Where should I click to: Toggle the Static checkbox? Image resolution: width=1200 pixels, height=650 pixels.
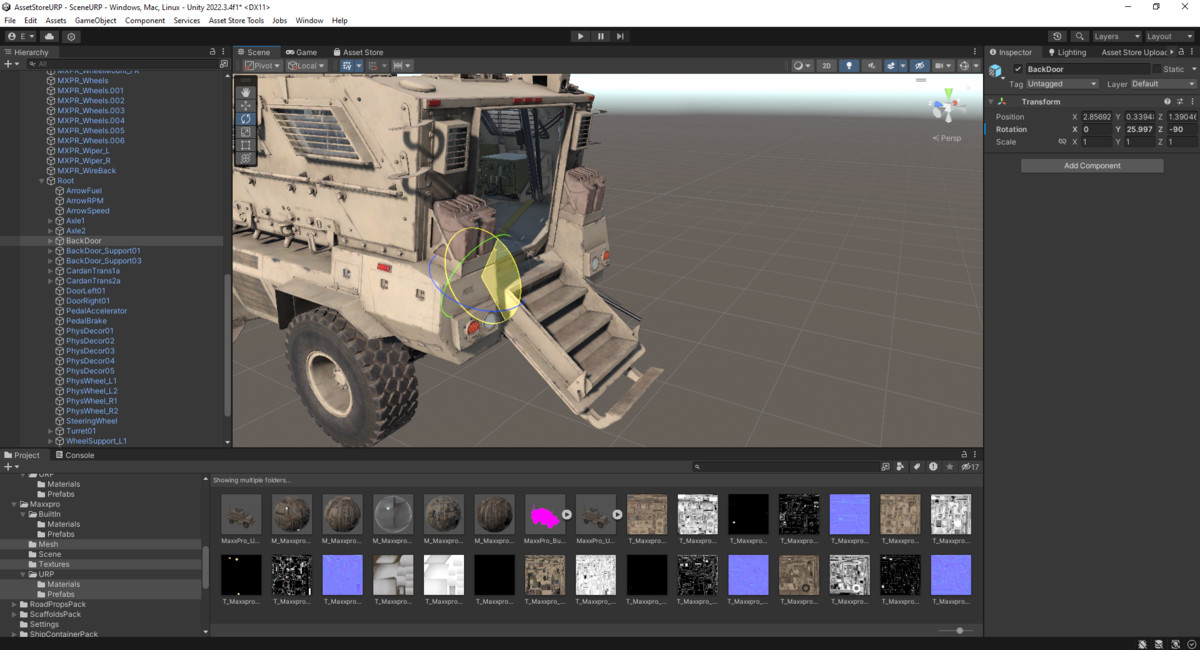tap(1156, 69)
